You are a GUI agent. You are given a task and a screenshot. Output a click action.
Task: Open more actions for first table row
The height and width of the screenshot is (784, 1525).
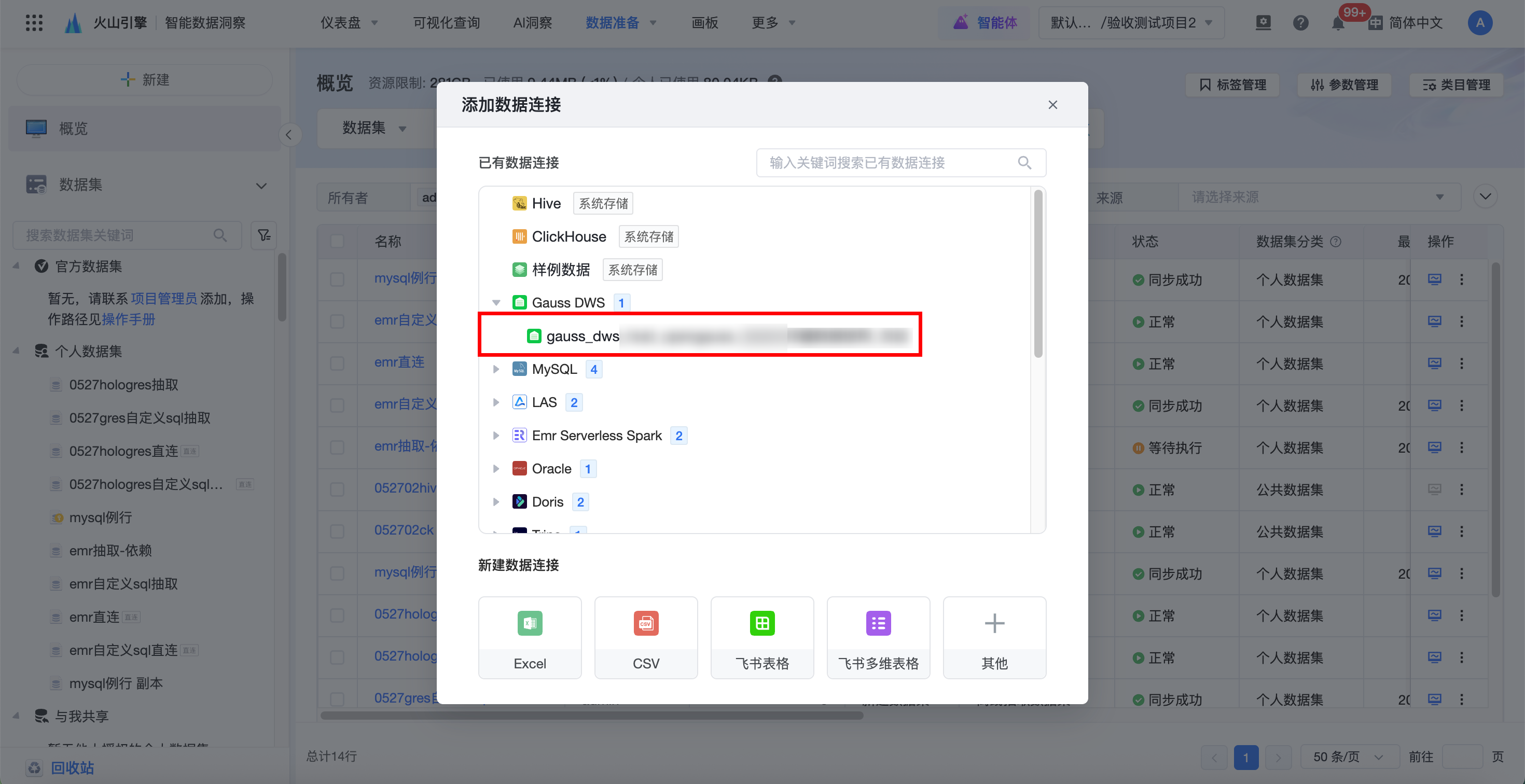coord(1461,279)
